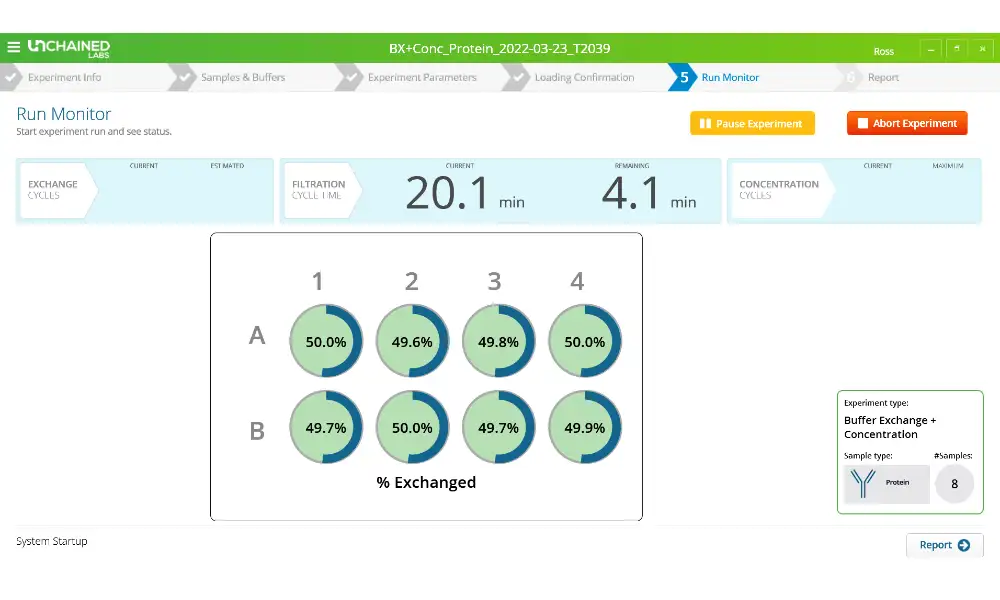
Task: Select well B2 progress circle
Action: pyautogui.click(x=412, y=427)
